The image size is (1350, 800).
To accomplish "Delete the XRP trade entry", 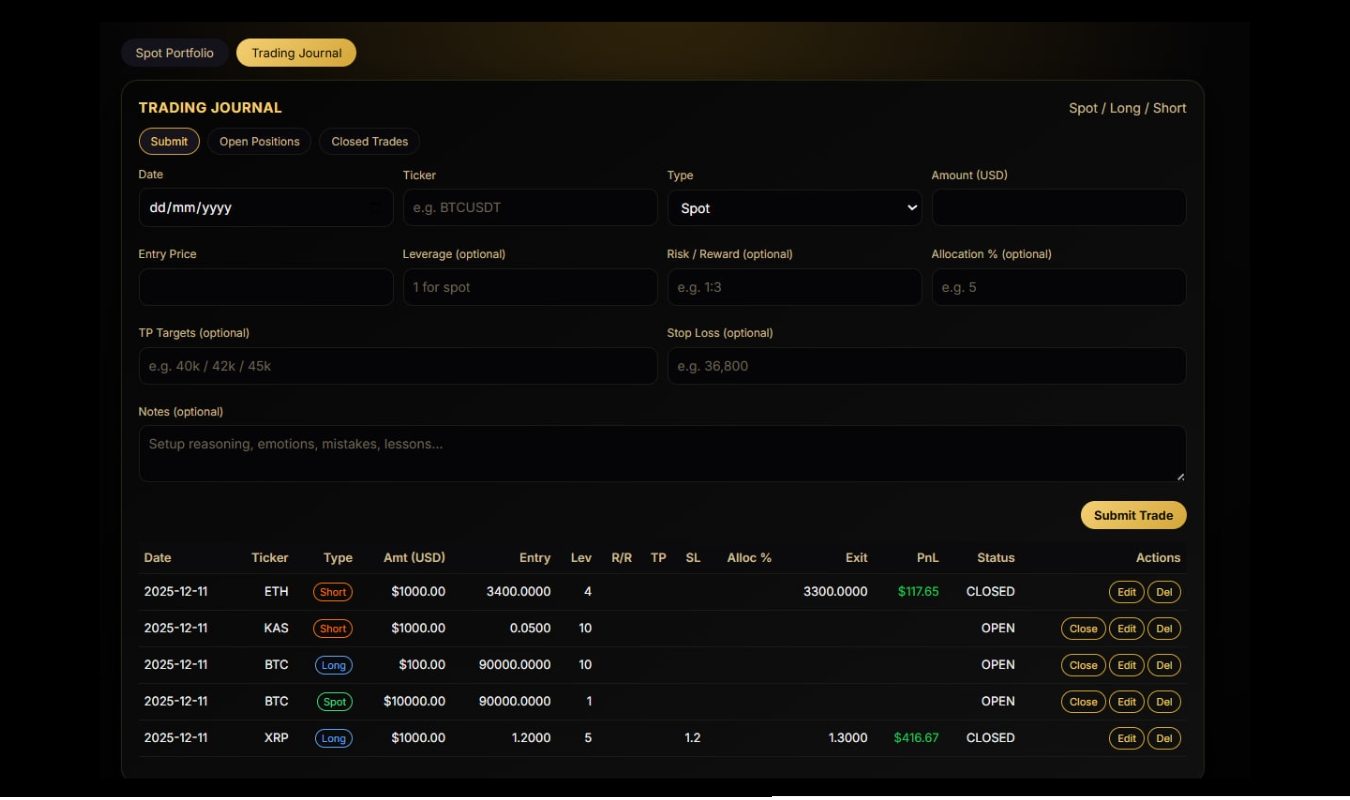I will (1163, 738).
